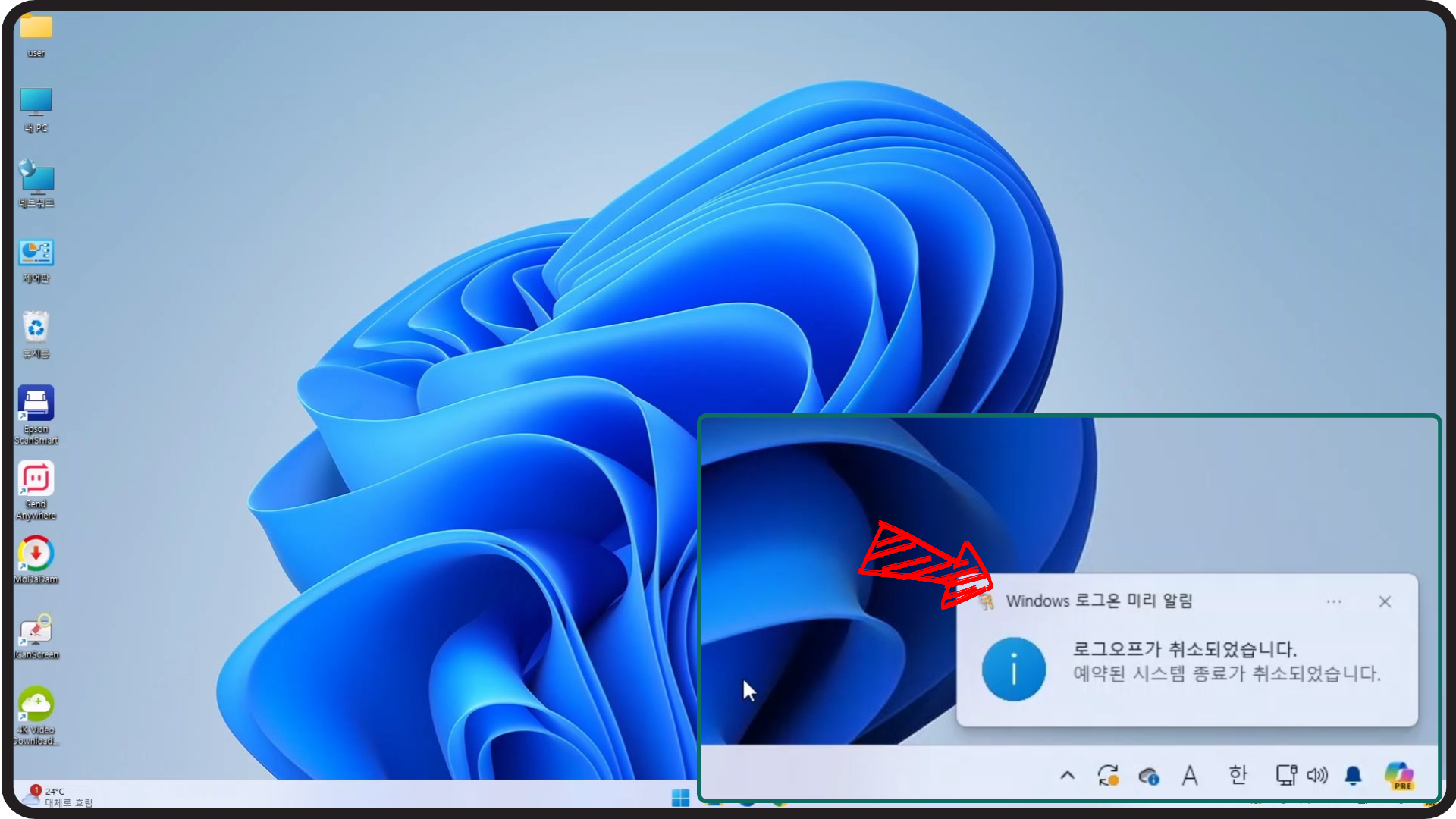Click the Windows Start button

click(680, 798)
